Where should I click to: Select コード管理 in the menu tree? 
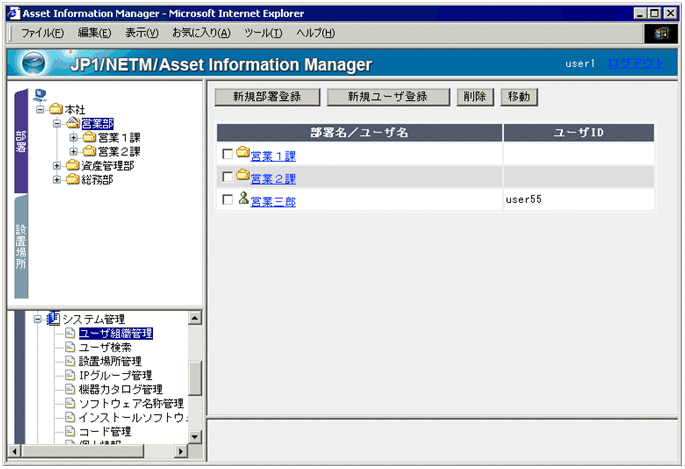point(105,431)
